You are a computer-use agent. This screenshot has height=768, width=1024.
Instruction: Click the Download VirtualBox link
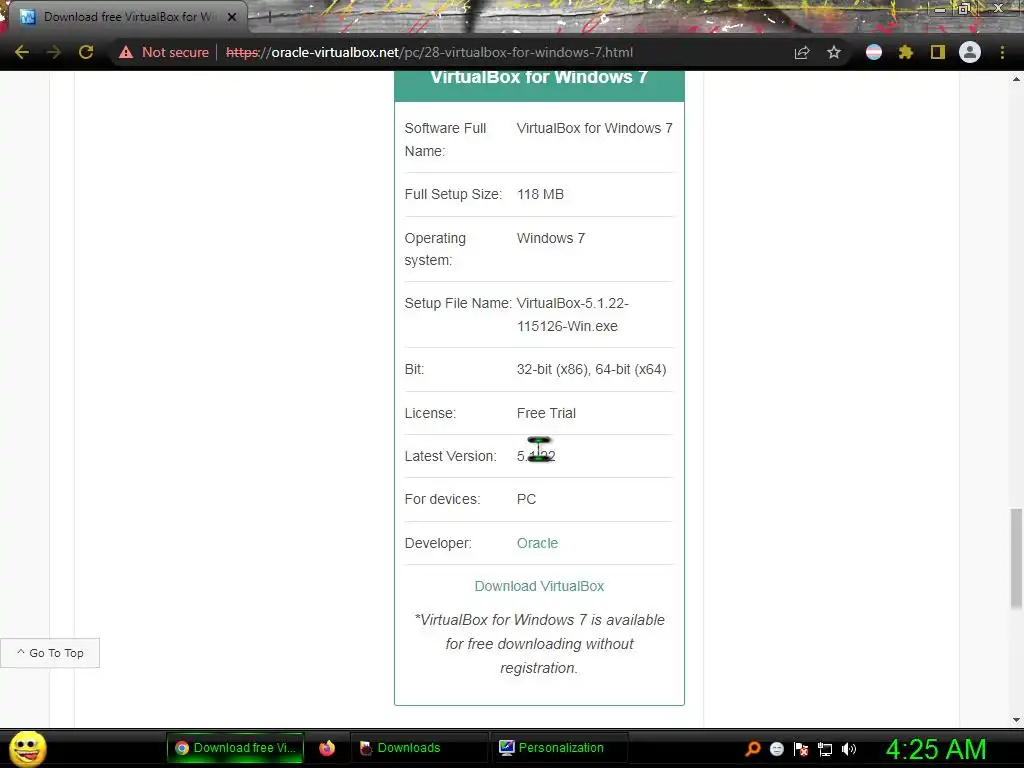tap(539, 586)
